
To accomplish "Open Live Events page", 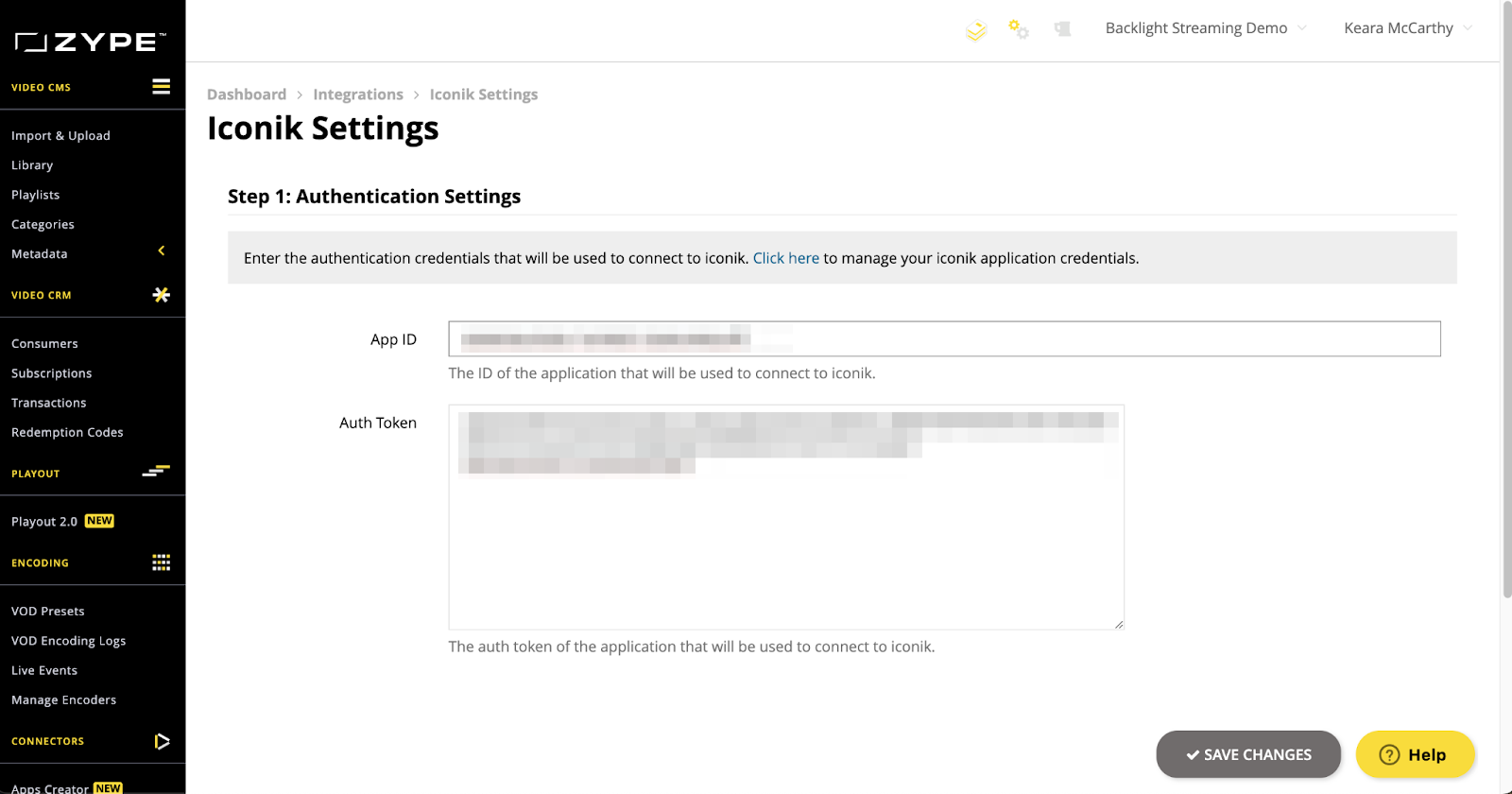I will click(x=44, y=670).
